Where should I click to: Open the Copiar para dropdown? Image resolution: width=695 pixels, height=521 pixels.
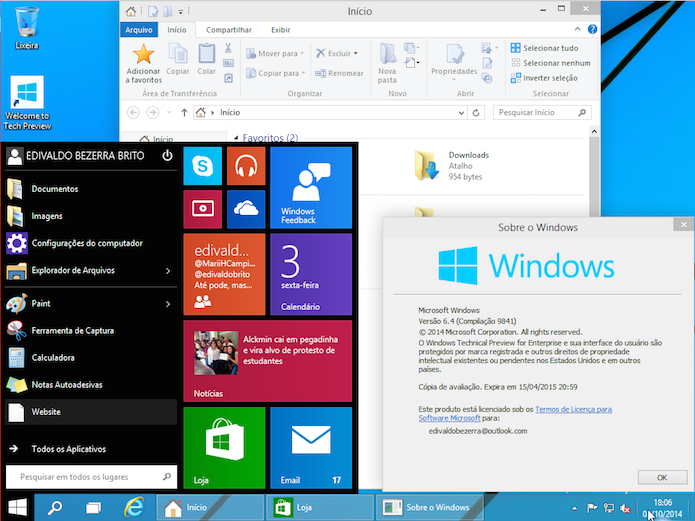[276, 73]
